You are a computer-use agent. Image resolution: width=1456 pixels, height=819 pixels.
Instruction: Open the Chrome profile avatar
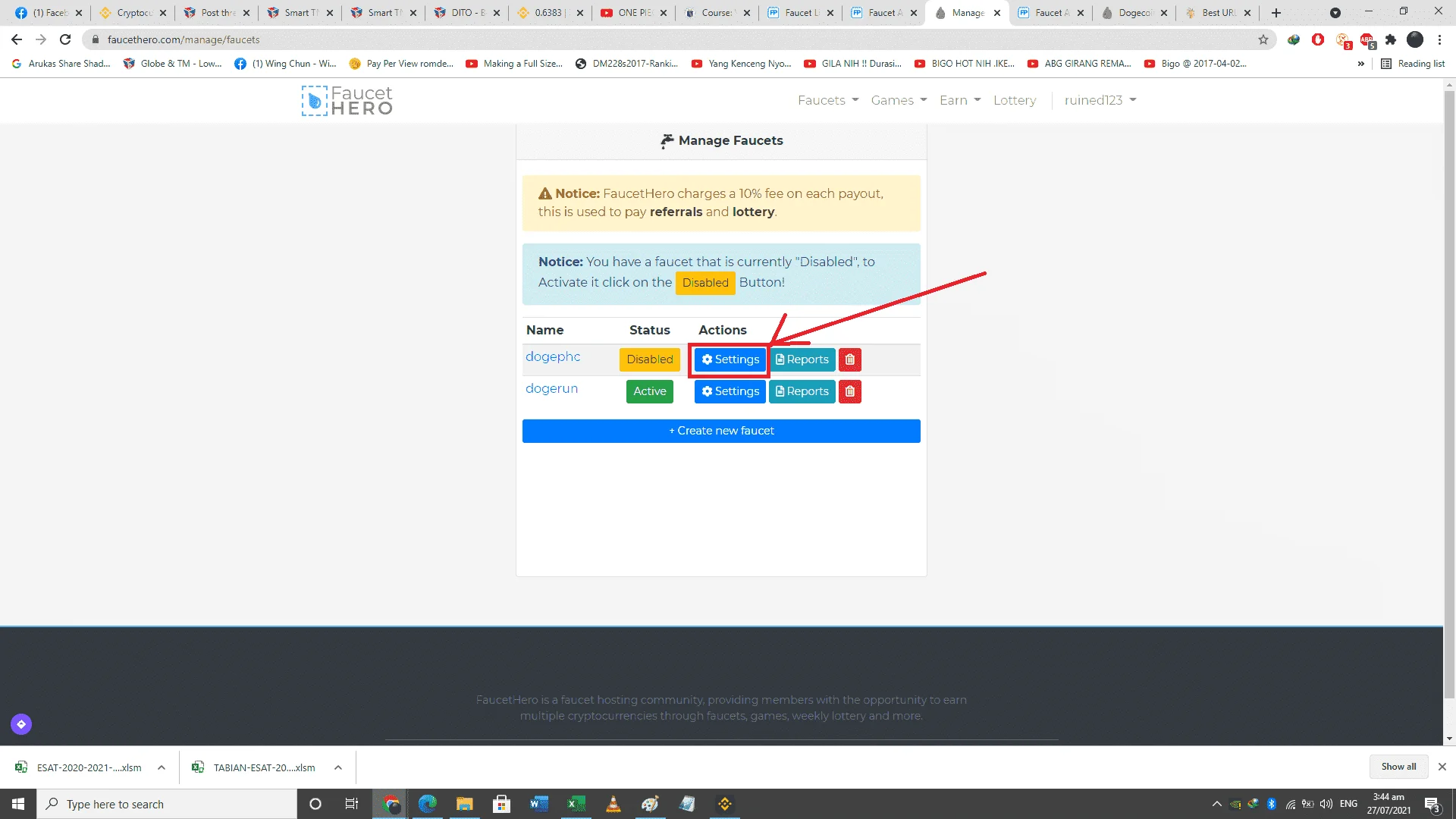coord(1415,39)
